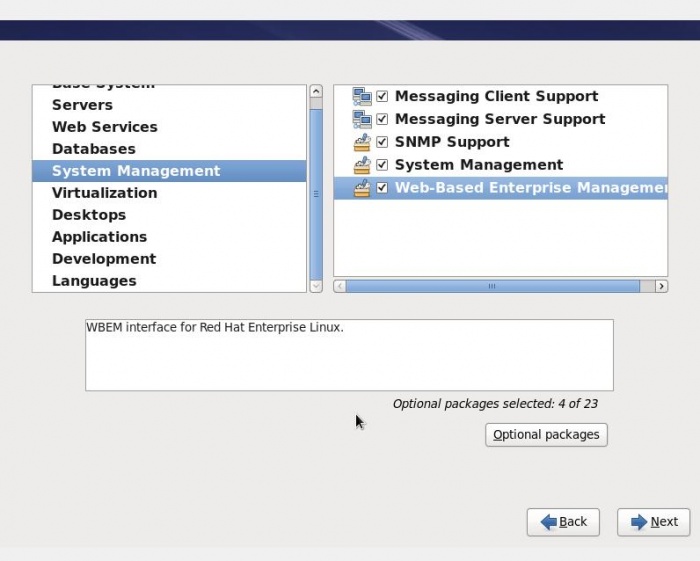Click 'Optional packages selected: 4 of 23' text
The image size is (700, 561).
pyautogui.click(x=495, y=404)
